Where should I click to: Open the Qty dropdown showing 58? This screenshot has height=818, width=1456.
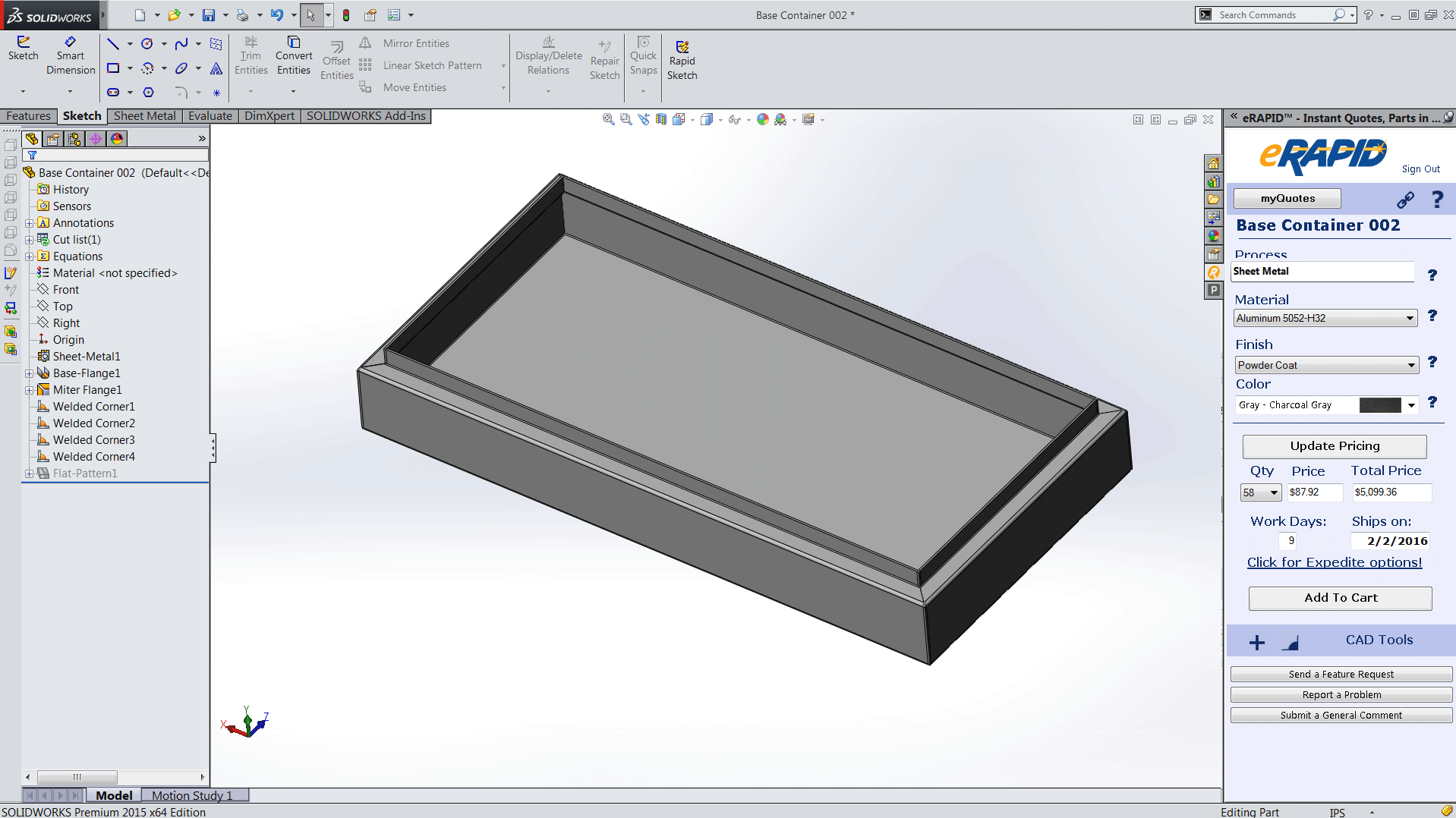tap(1261, 493)
